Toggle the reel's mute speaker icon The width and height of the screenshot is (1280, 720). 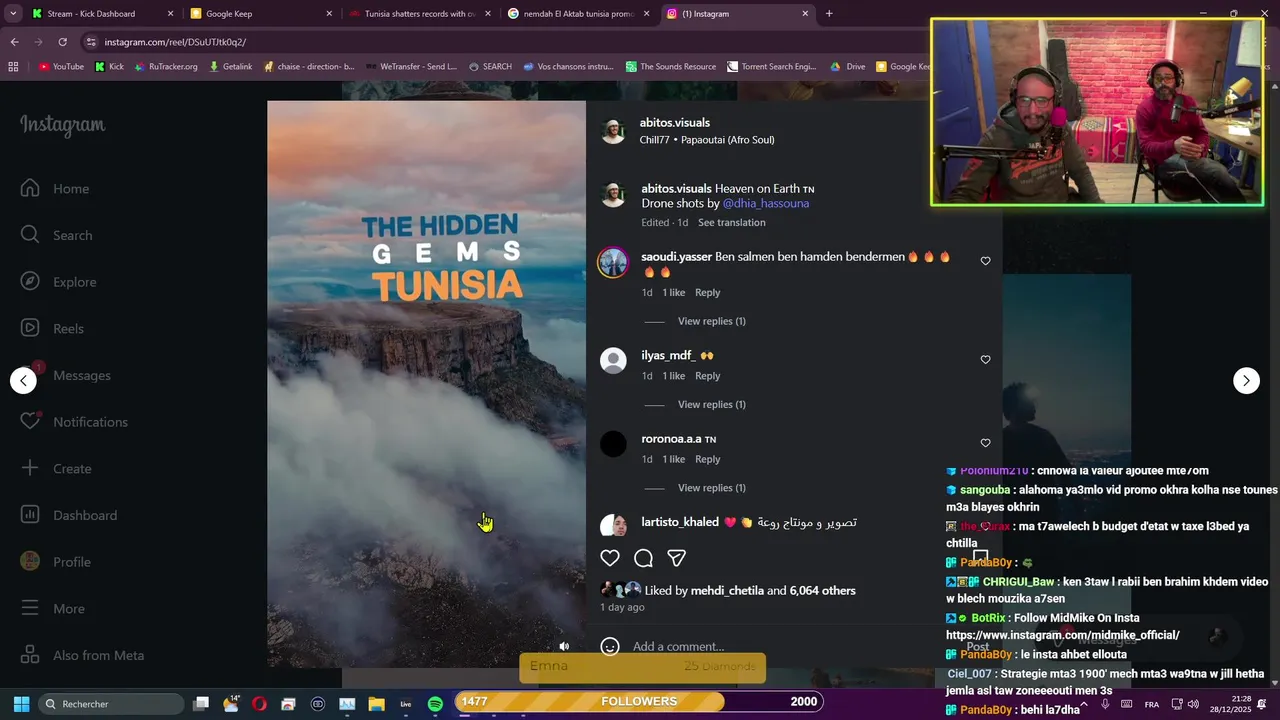(564, 647)
